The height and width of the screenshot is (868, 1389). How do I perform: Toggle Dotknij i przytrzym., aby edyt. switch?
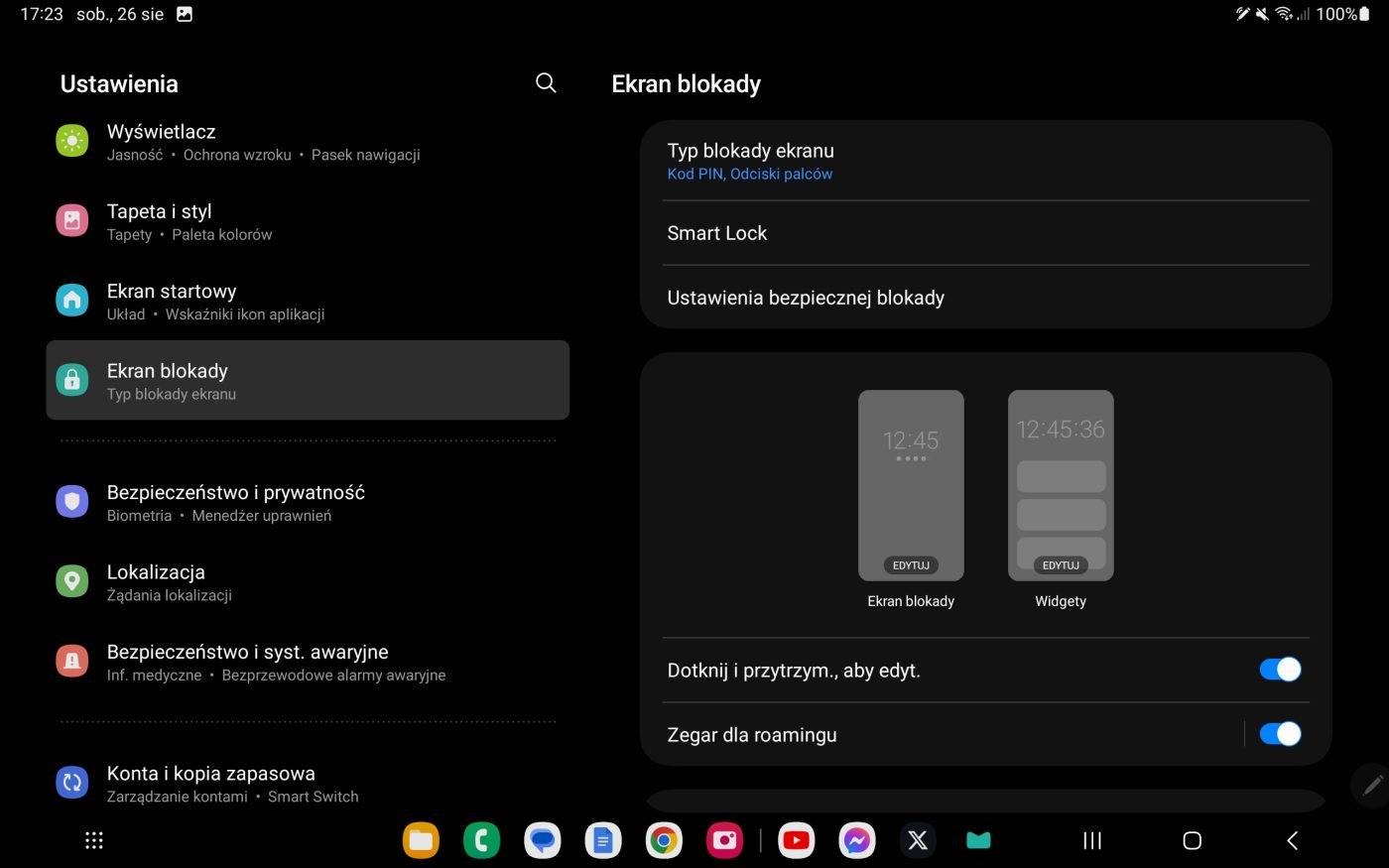coord(1280,670)
